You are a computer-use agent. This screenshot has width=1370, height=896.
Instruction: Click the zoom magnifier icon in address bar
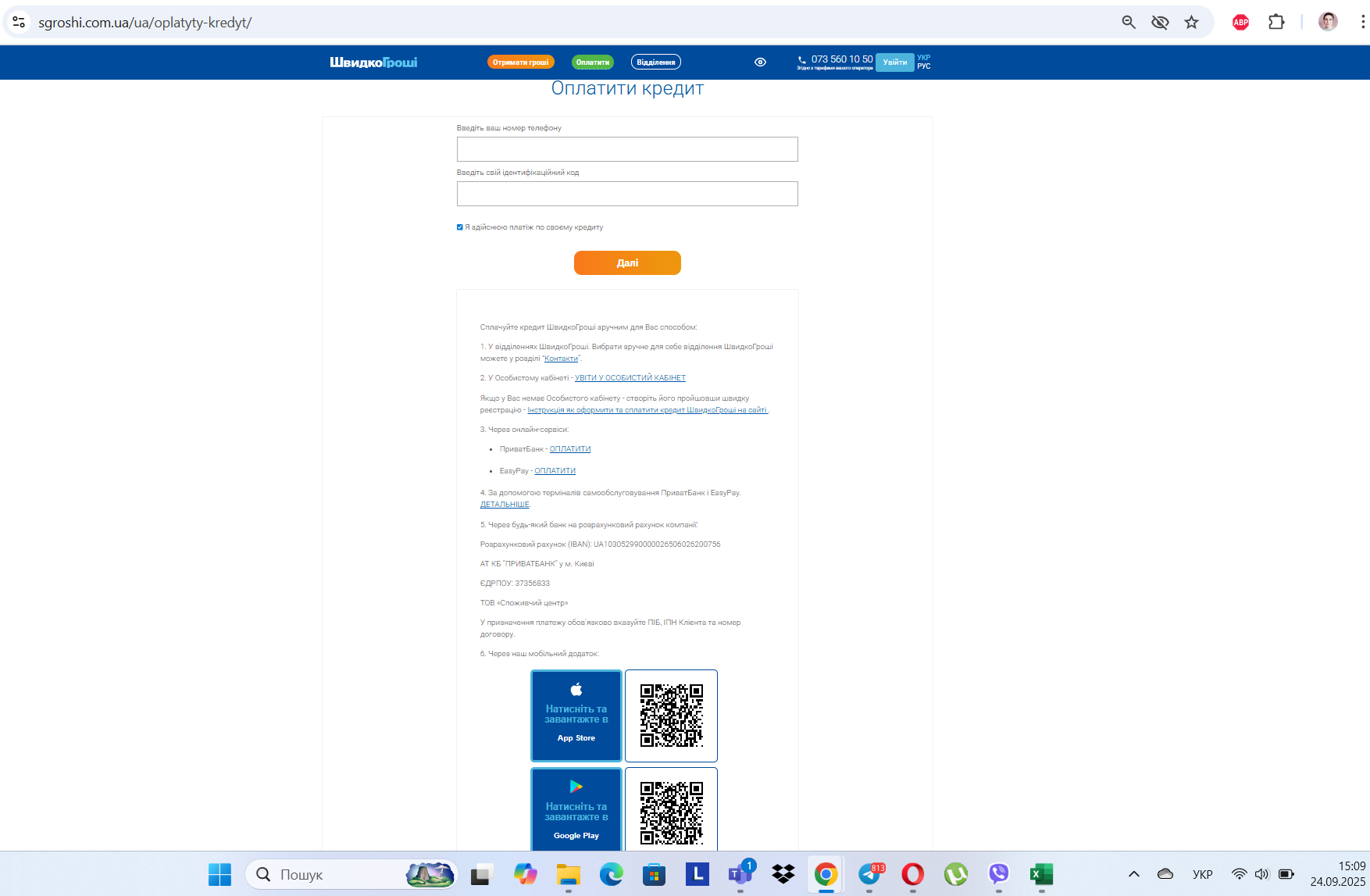pyautogui.click(x=1129, y=23)
